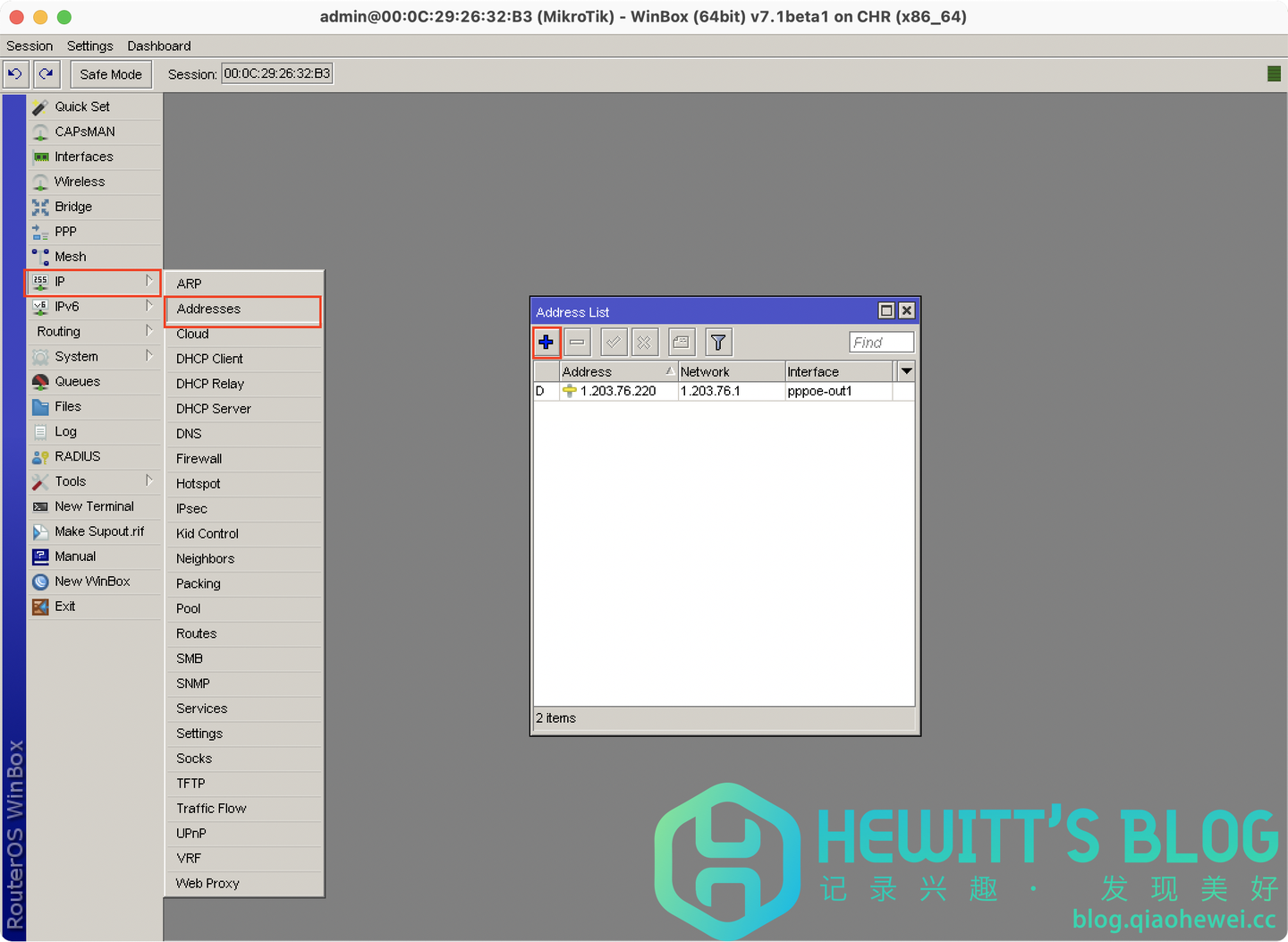Screen dimensions: 1288x942
Task: Click the blue plus Add button
Action: pos(547,342)
